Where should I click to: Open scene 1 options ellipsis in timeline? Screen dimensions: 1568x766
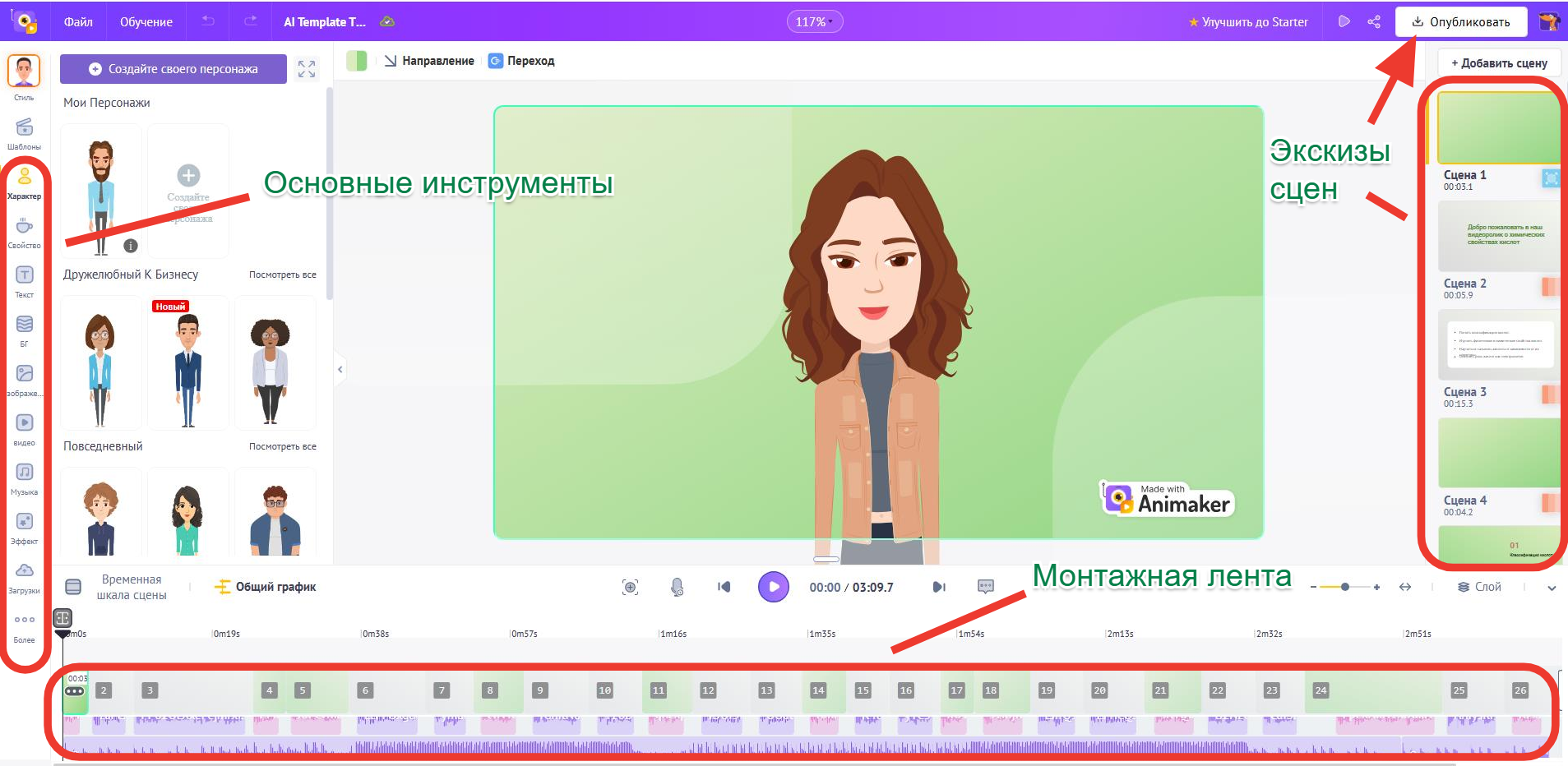pyautogui.click(x=75, y=691)
